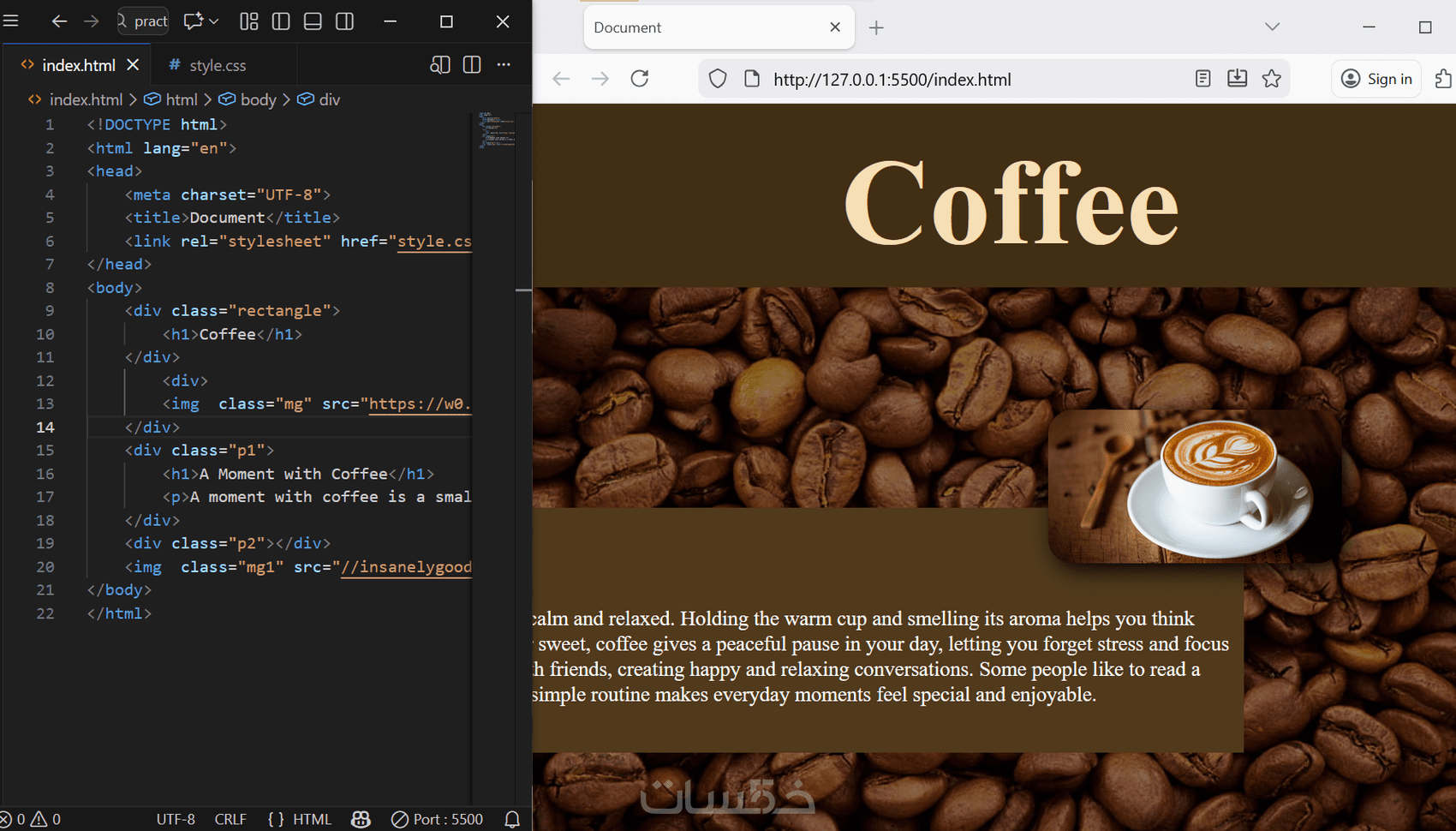Click the latte cup image on the page

click(1195, 486)
